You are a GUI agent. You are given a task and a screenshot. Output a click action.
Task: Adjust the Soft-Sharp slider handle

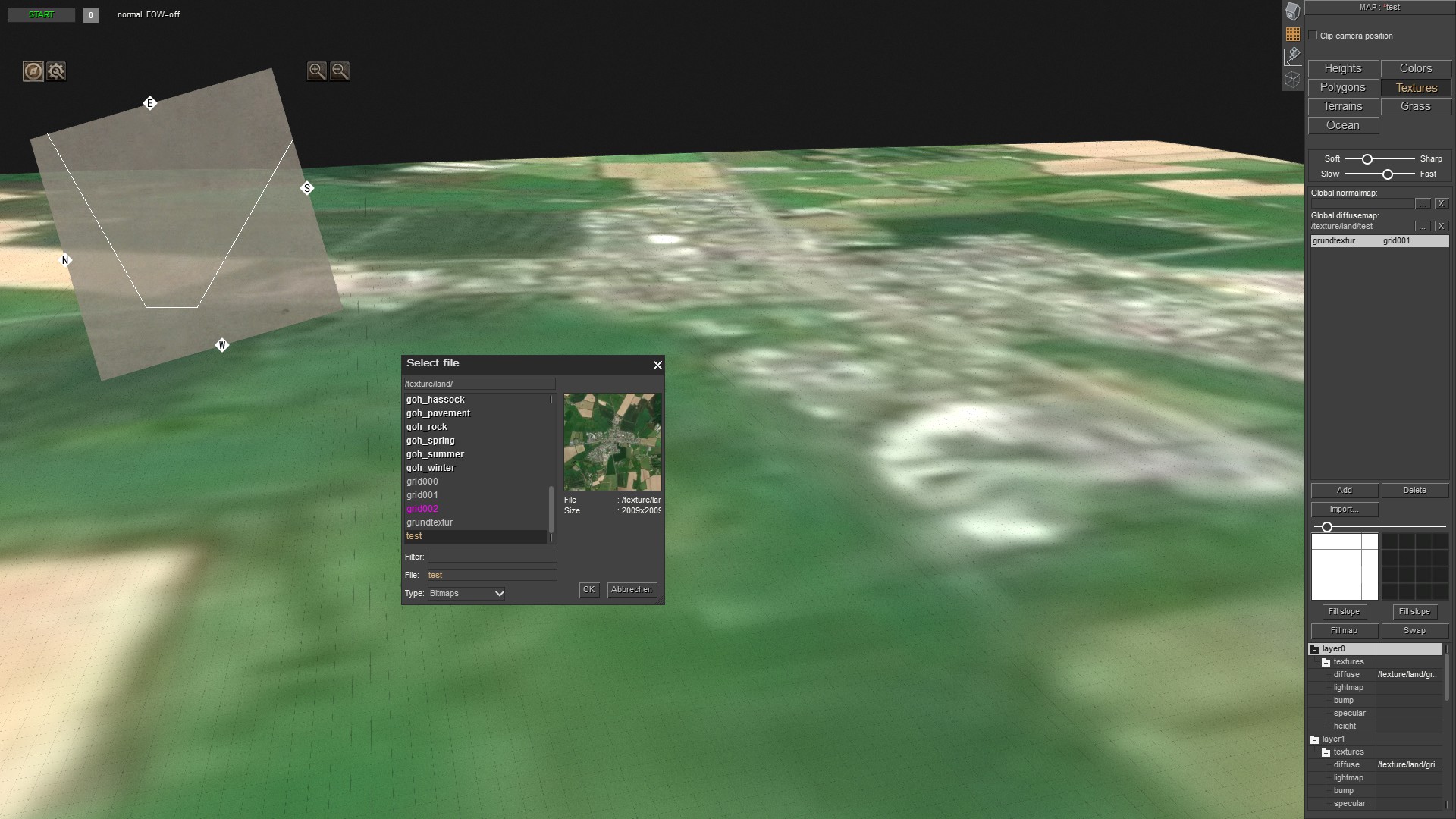pyautogui.click(x=1367, y=159)
